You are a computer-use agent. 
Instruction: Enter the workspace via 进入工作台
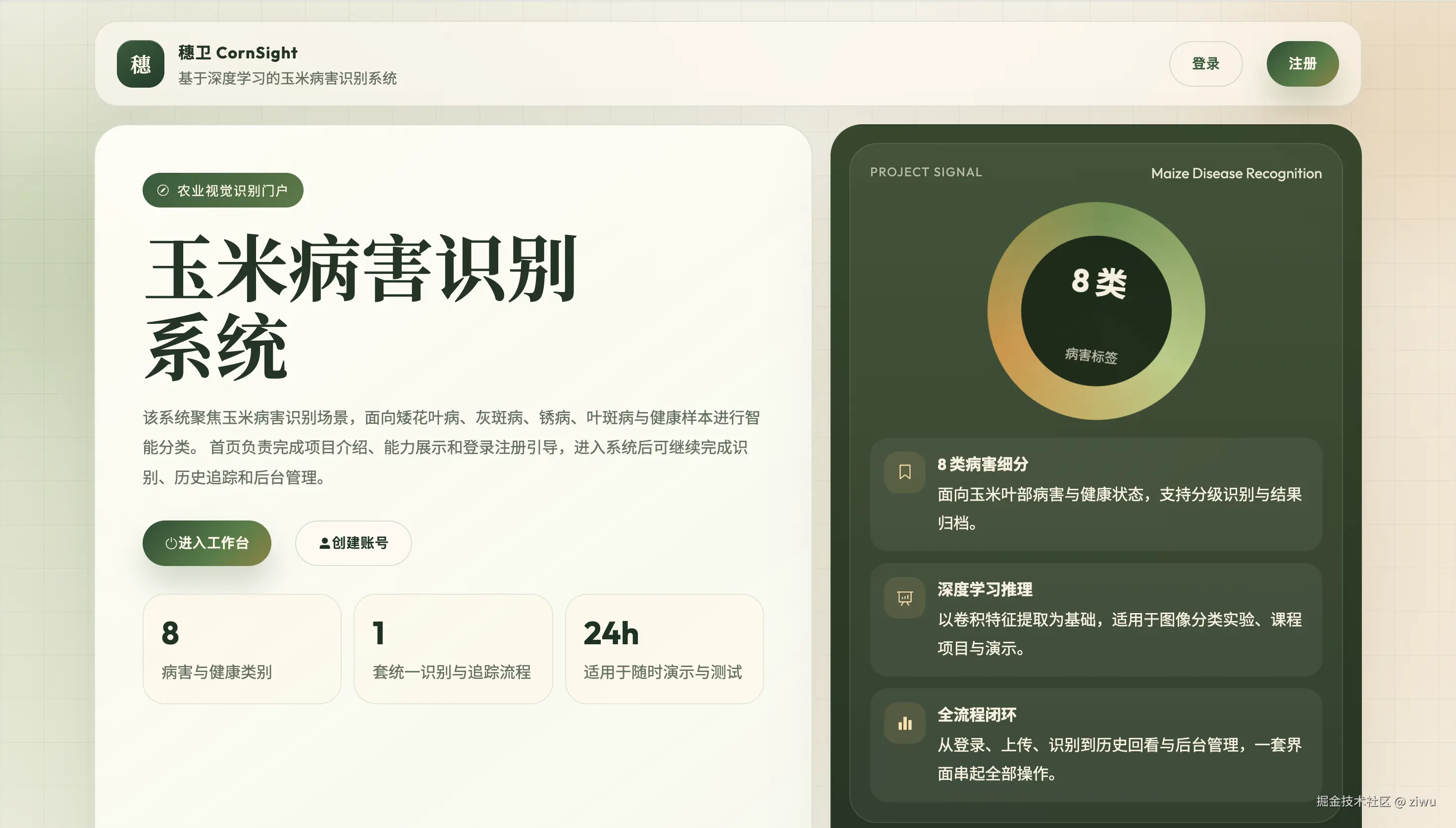pos(207,543)
